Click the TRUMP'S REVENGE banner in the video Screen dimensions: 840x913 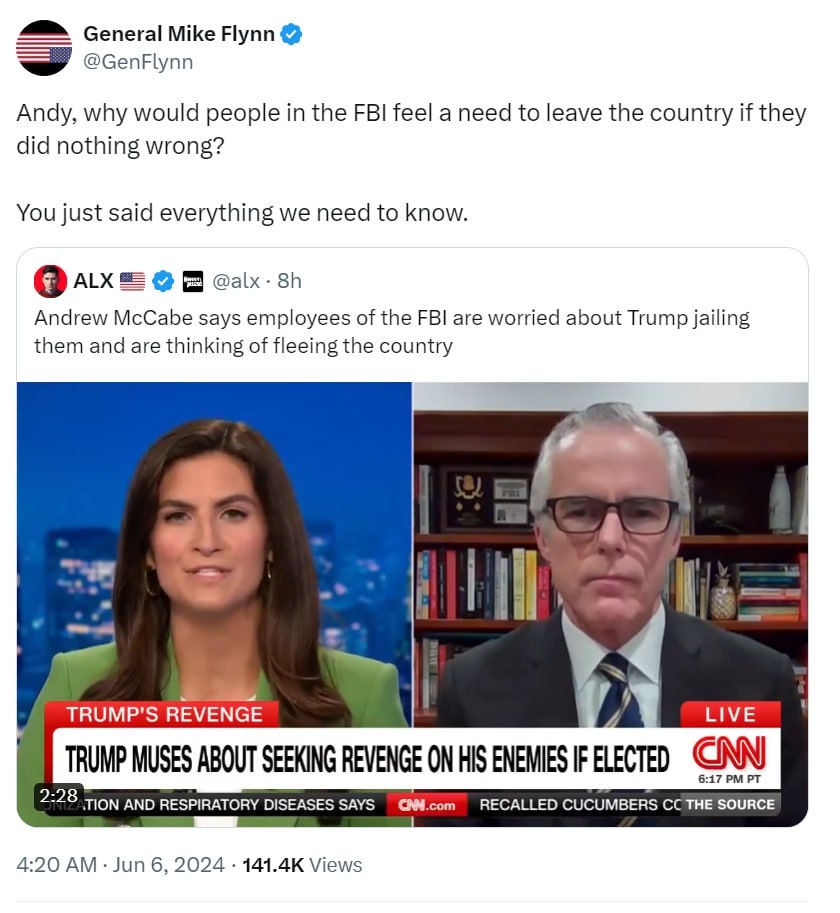click(164, 714)
